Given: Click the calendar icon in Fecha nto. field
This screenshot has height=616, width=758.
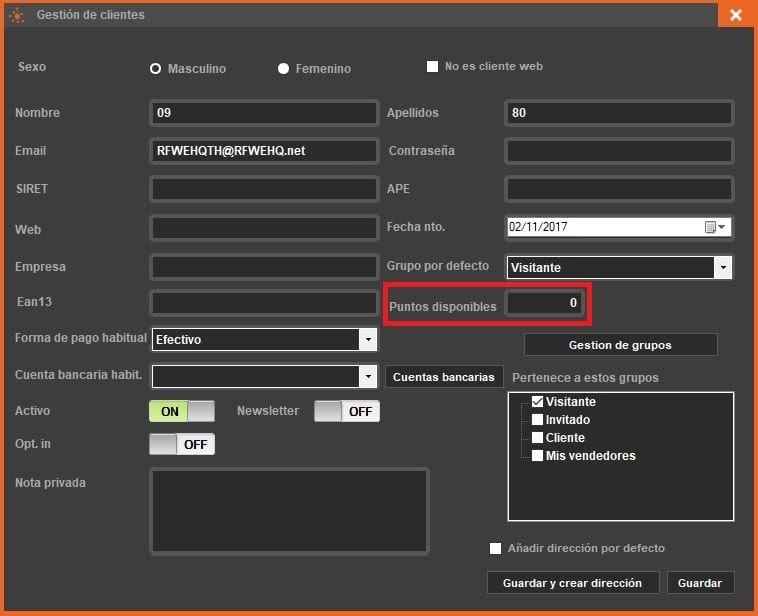Looking at the screenshot, I should [x=710, y=227].
